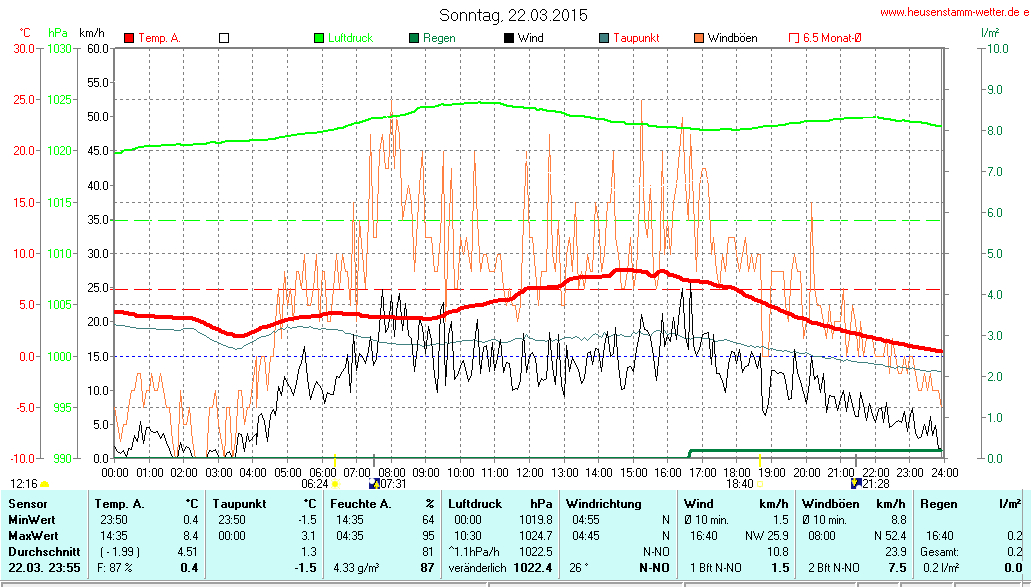Click the 6.5 Monat-Ø legend box
Image resolution: width=1034 pixels, height=587 pixels.
point(794,38)
